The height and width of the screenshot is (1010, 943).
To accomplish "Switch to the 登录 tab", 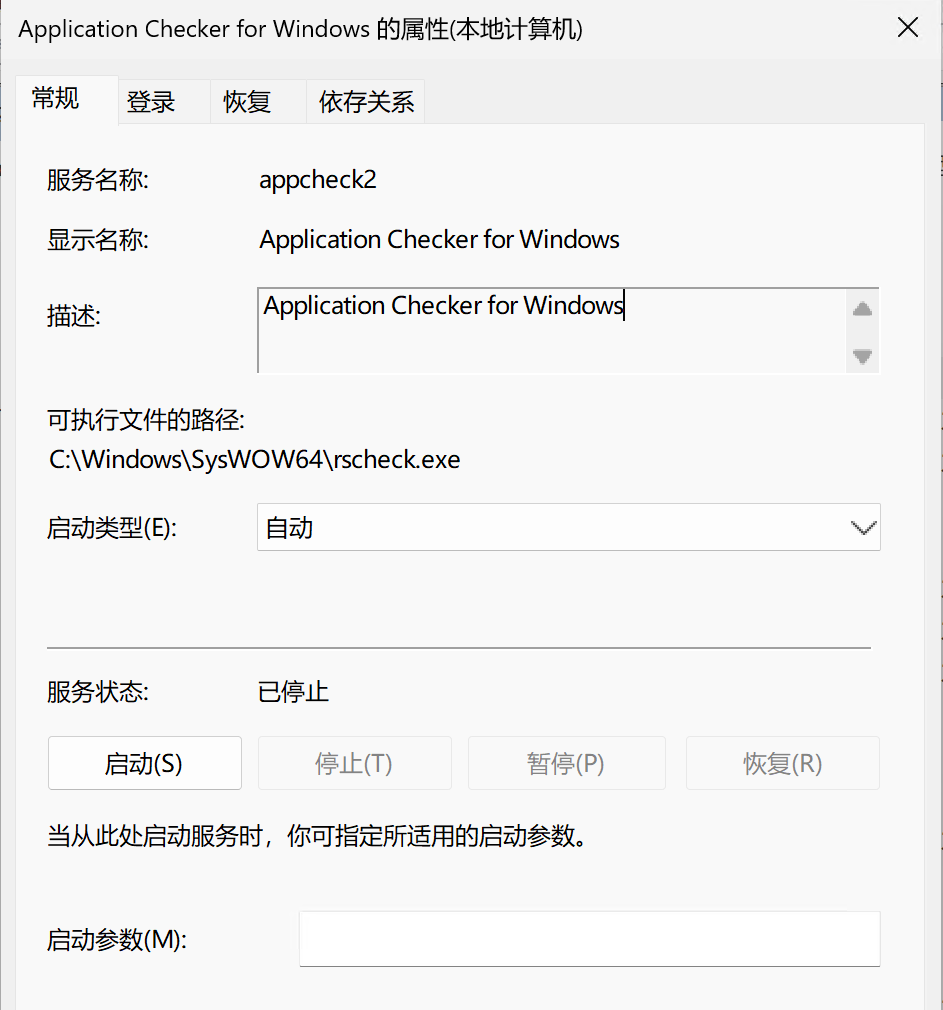I will pos(151,101).
